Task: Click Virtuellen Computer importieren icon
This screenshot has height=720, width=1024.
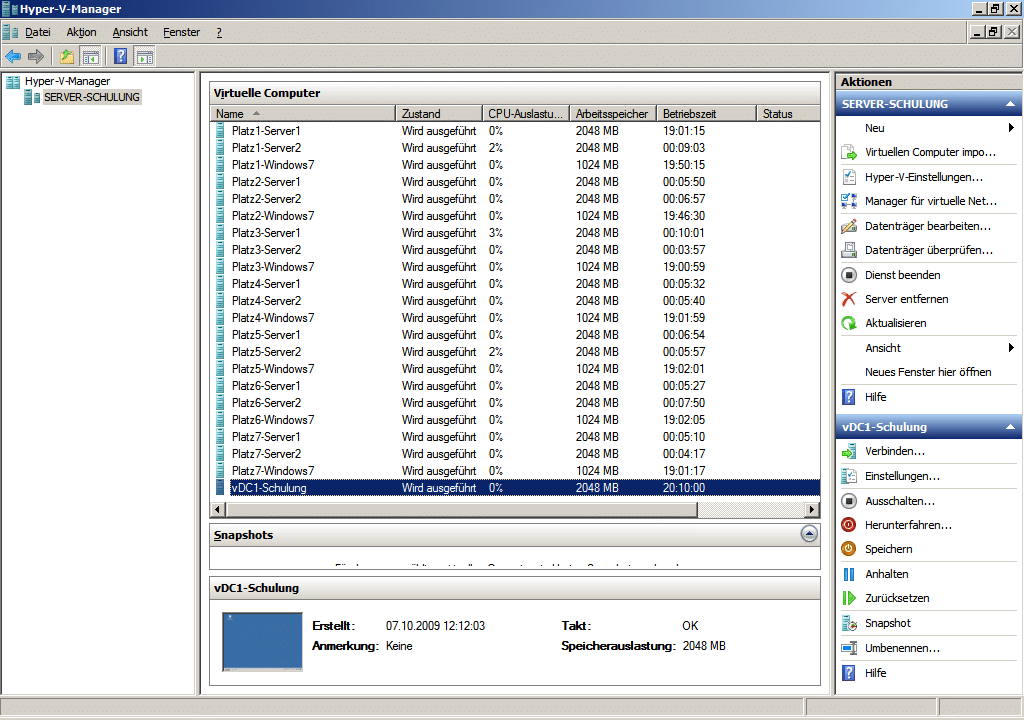Action: point(848,152)
